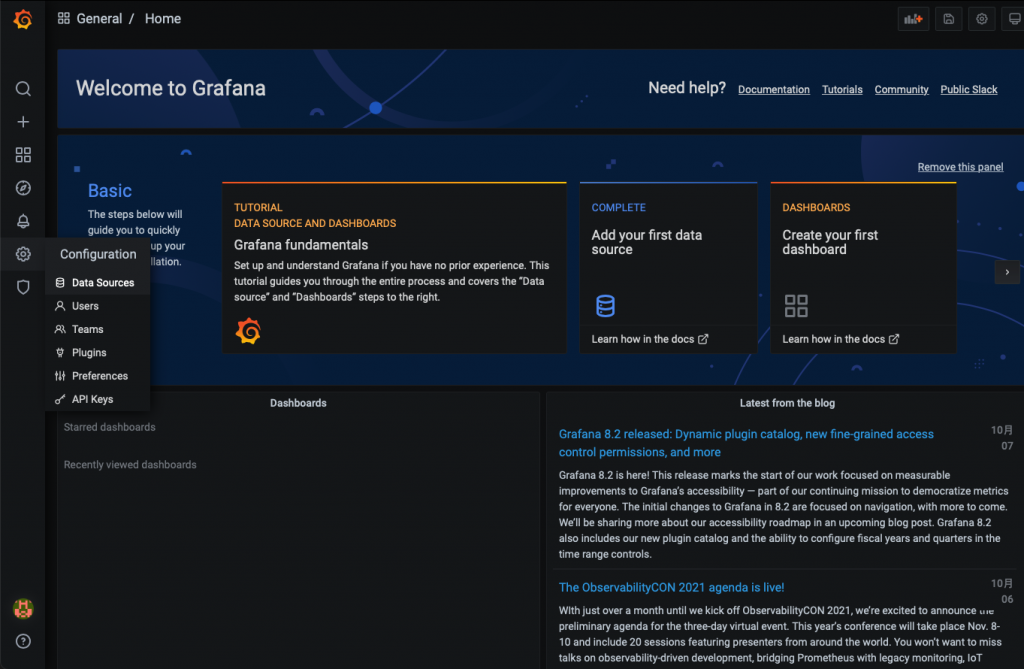1024x669 pixels.
Task: Open the Dashboards four-squares sidebar icon
Action: pos(23,155)
